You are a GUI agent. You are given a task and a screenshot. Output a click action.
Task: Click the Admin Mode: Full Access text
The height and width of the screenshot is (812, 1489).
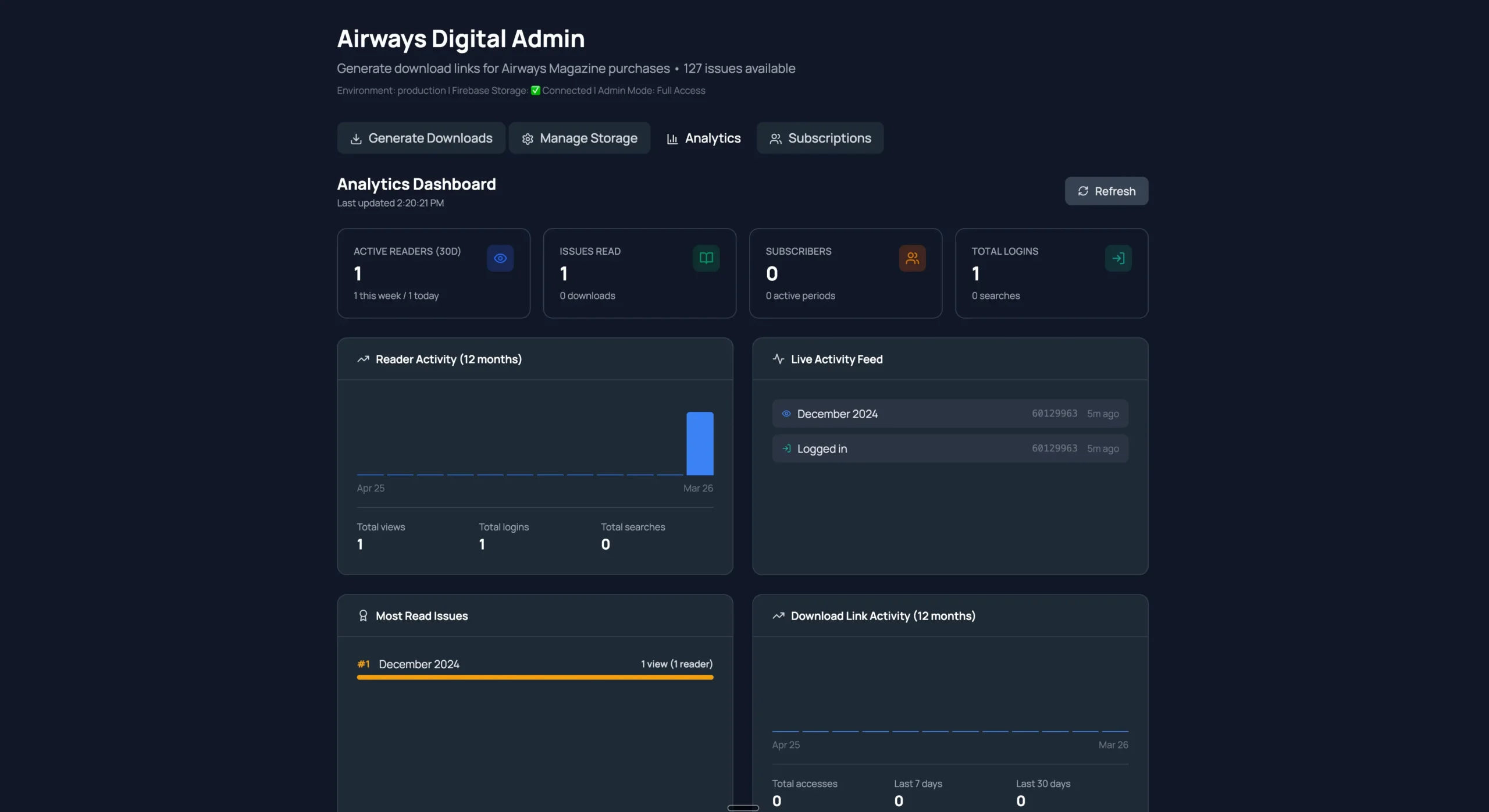[x=651, y=90]
